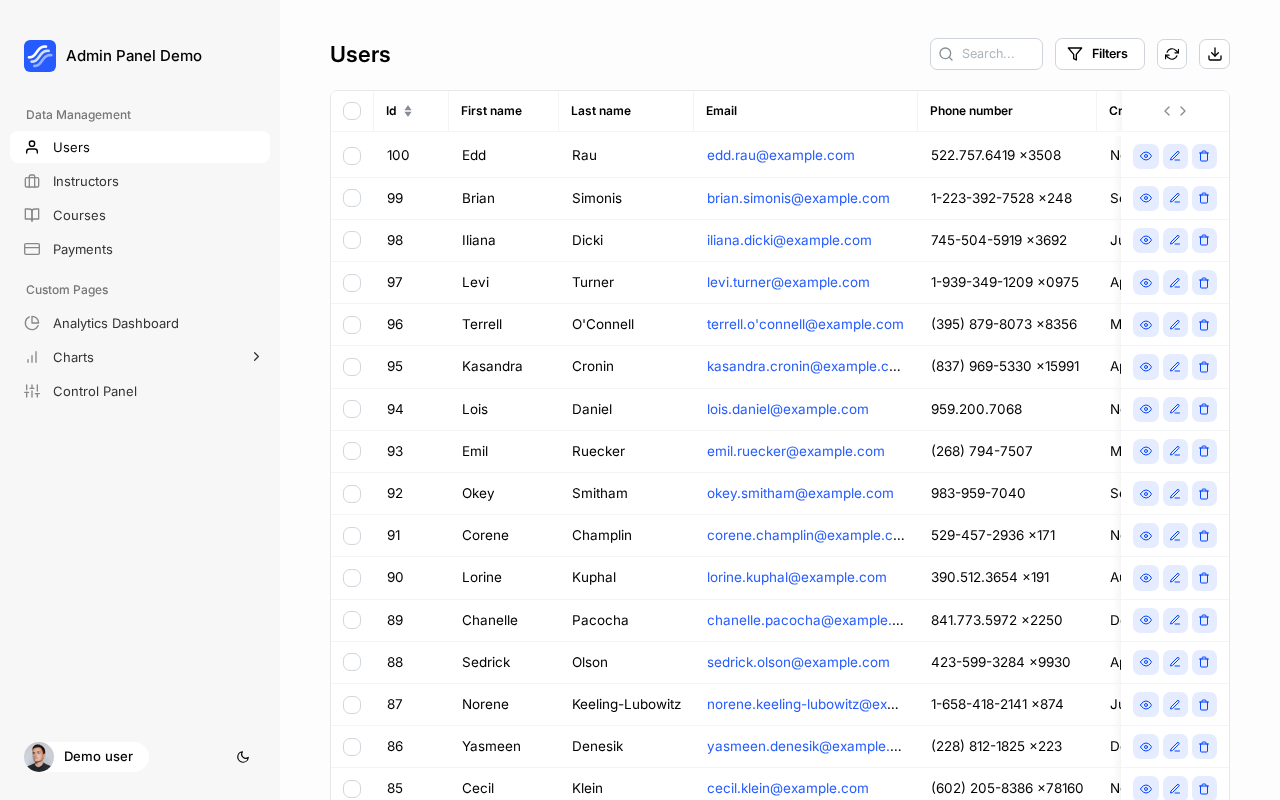View details of Iliana Dicki with eye icon
The width and height of the screenshot is (1280, 800).
point(1146,240)
